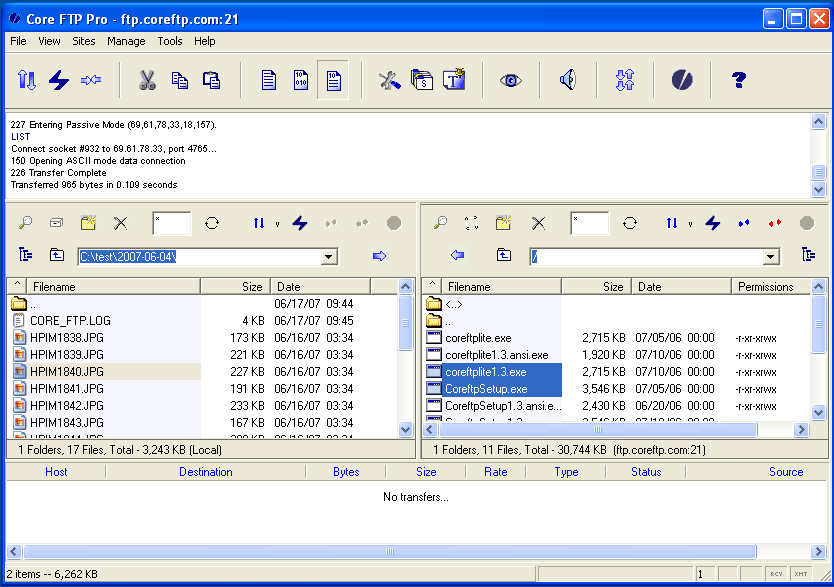834x587 pixels.
Task: Click the Site Manager connect icon
Action: coord(27,81)
